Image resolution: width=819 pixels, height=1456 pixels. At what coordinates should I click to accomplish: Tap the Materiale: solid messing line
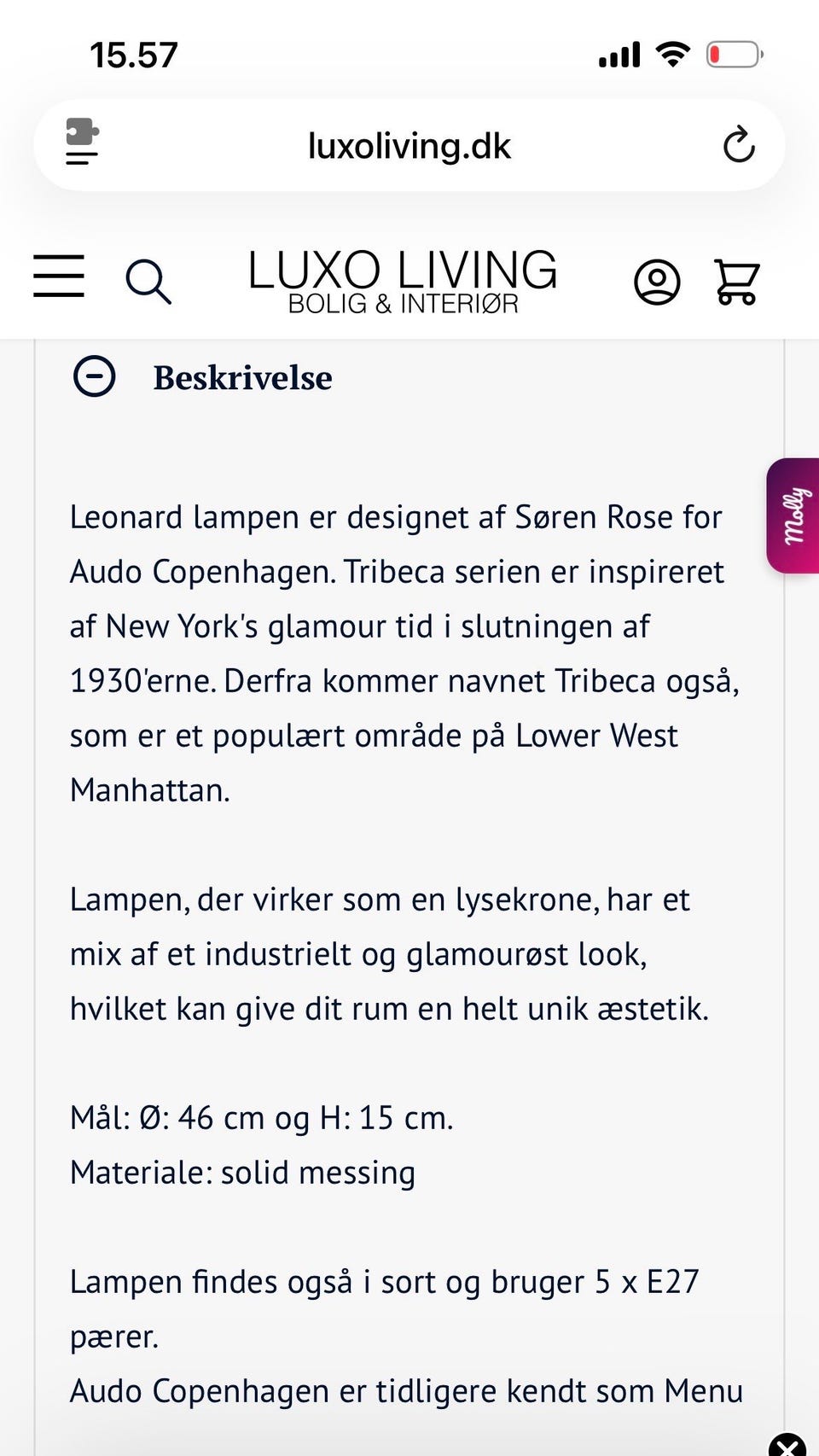(x=243, y=1173)
